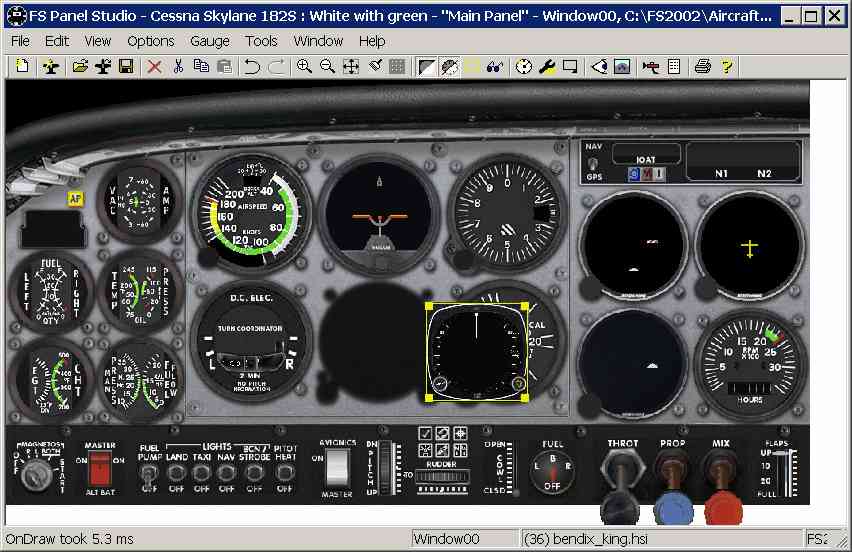Click the clock-face gauge toolbar icon
Image resolution: width=852 pixels, height=552 pixels.
pos(523,66)
